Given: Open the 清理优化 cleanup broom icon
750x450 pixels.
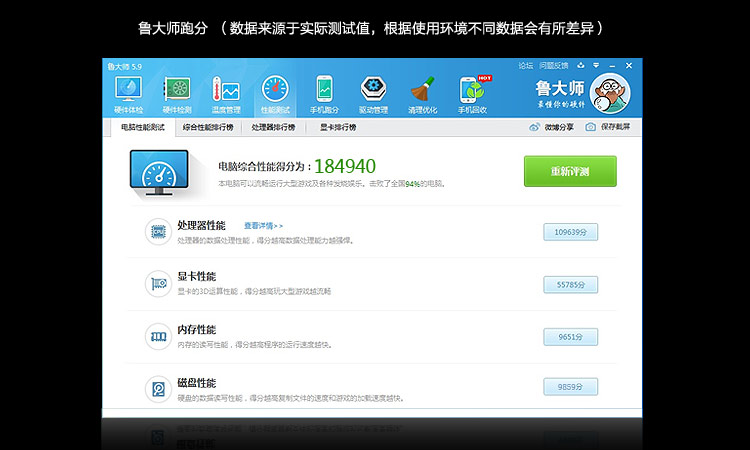Looking at the screenshot, I should (423, 90).
